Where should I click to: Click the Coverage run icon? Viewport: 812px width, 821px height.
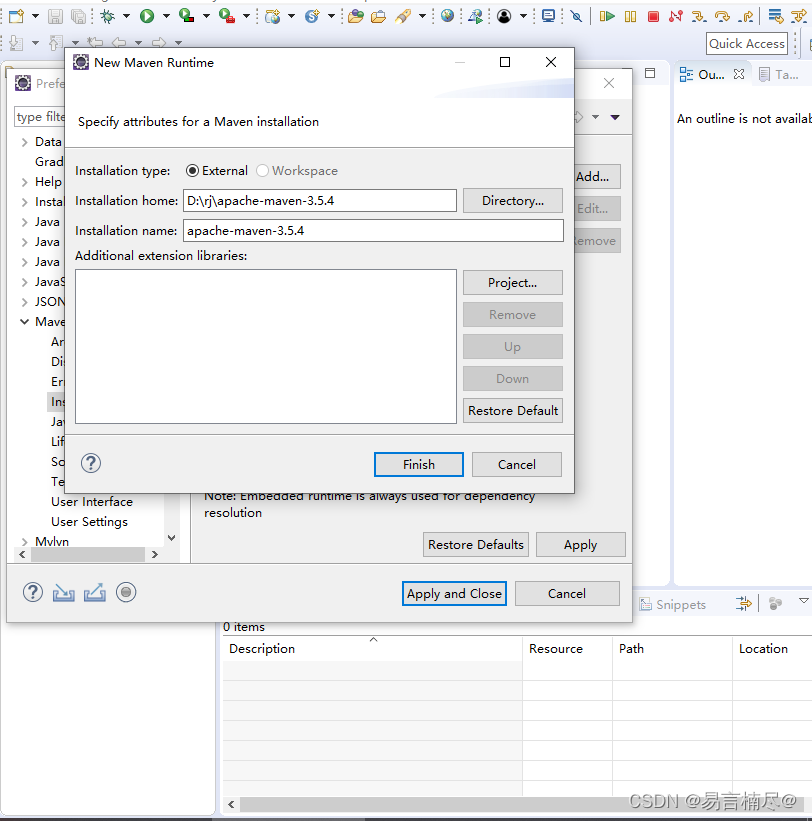[186, 16]
